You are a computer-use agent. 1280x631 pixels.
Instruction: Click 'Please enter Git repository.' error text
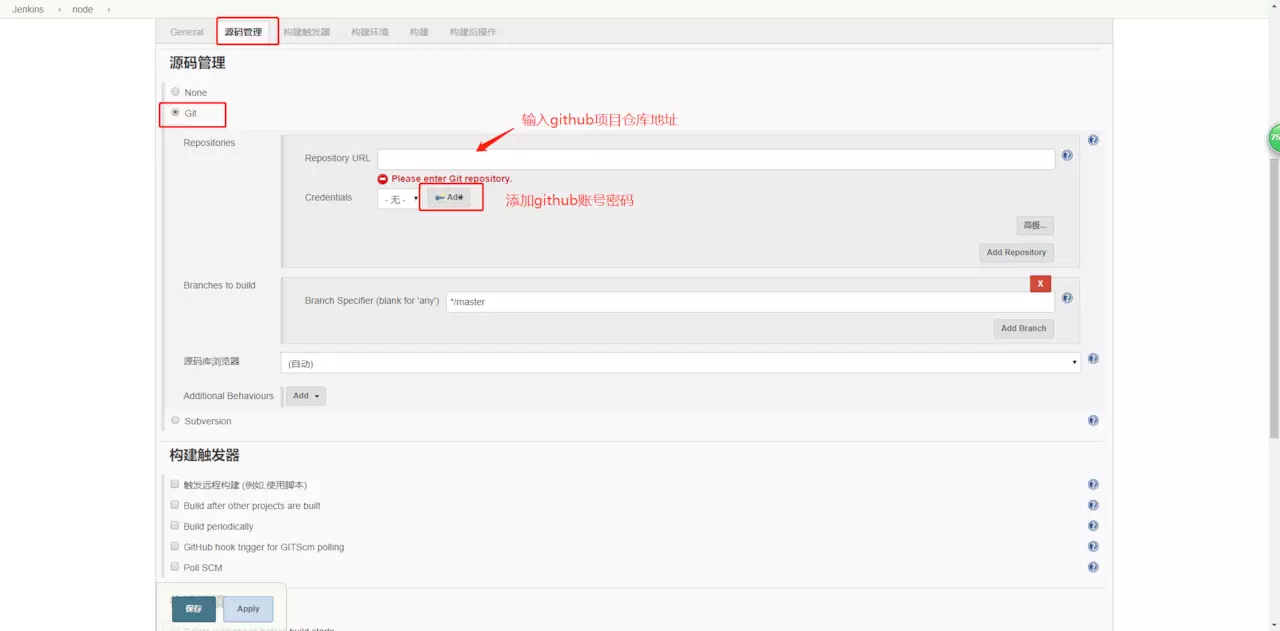pos(451,178)
